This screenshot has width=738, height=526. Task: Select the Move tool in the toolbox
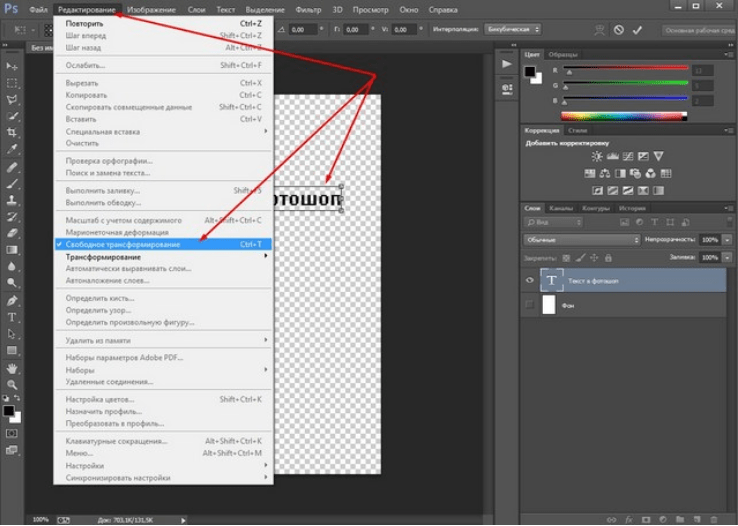pos(12,66)
